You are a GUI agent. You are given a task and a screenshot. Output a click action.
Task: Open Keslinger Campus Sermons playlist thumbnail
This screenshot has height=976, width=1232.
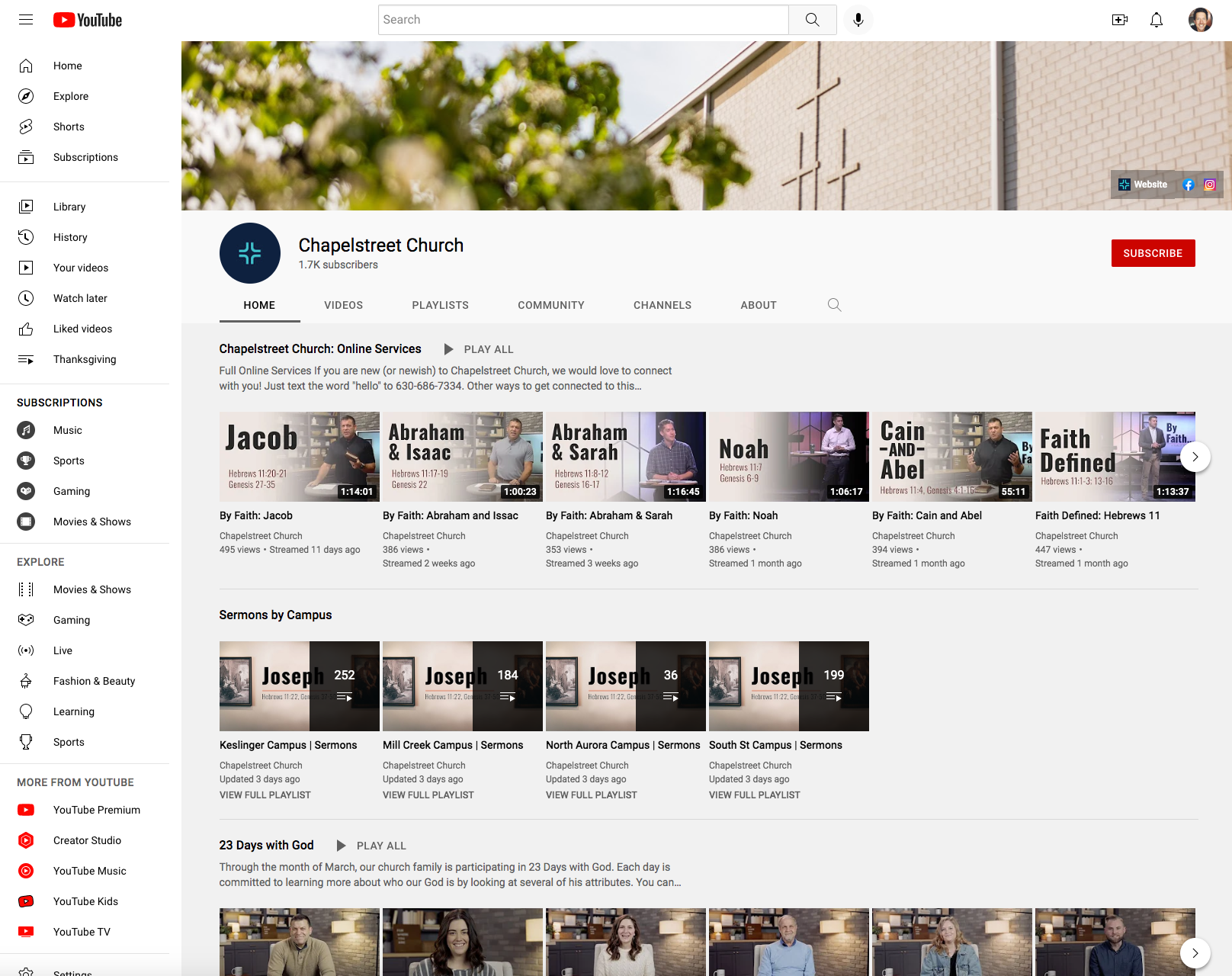coord(300,686)
